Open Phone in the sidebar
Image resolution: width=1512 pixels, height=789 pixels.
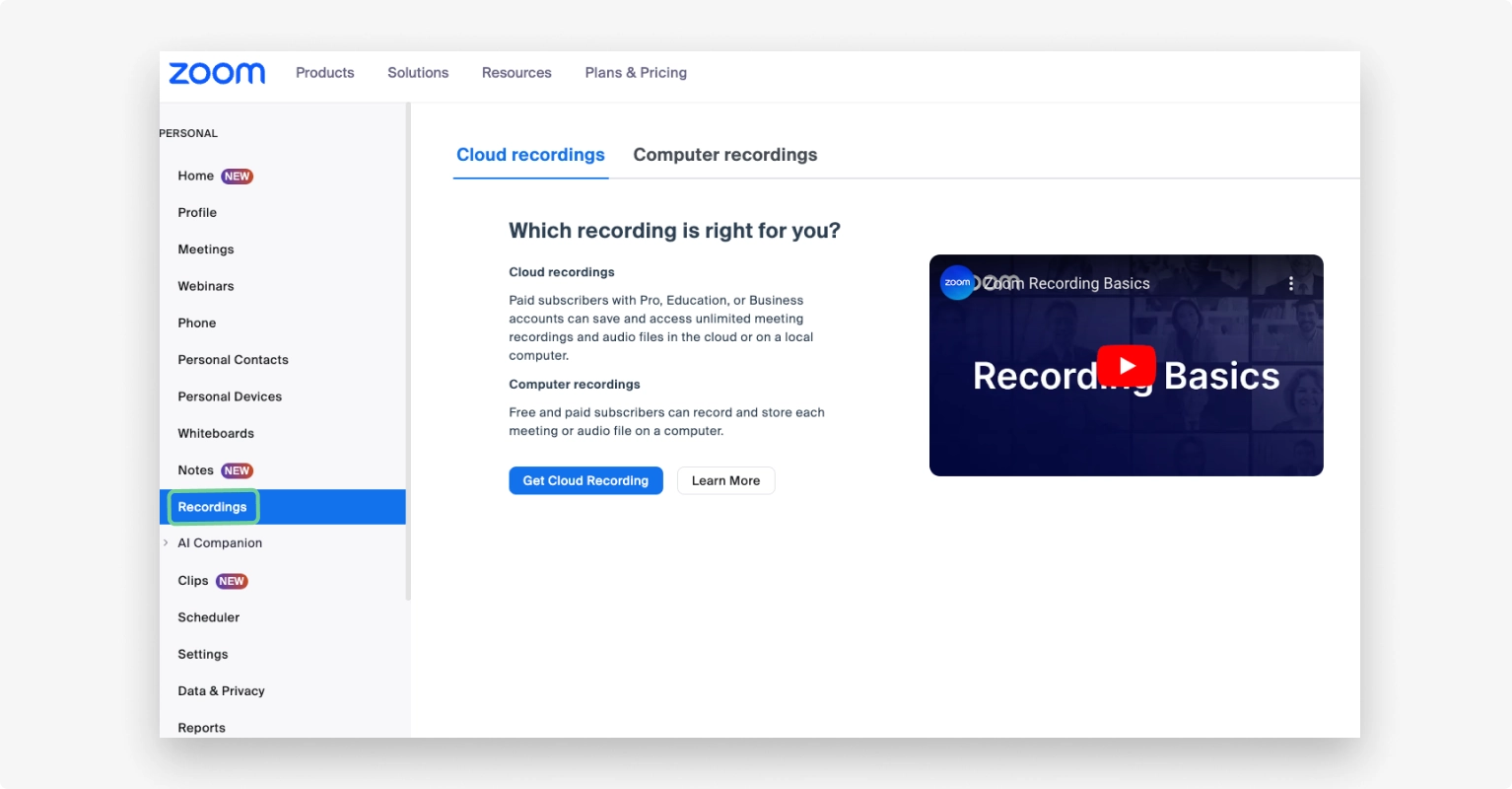197,323
